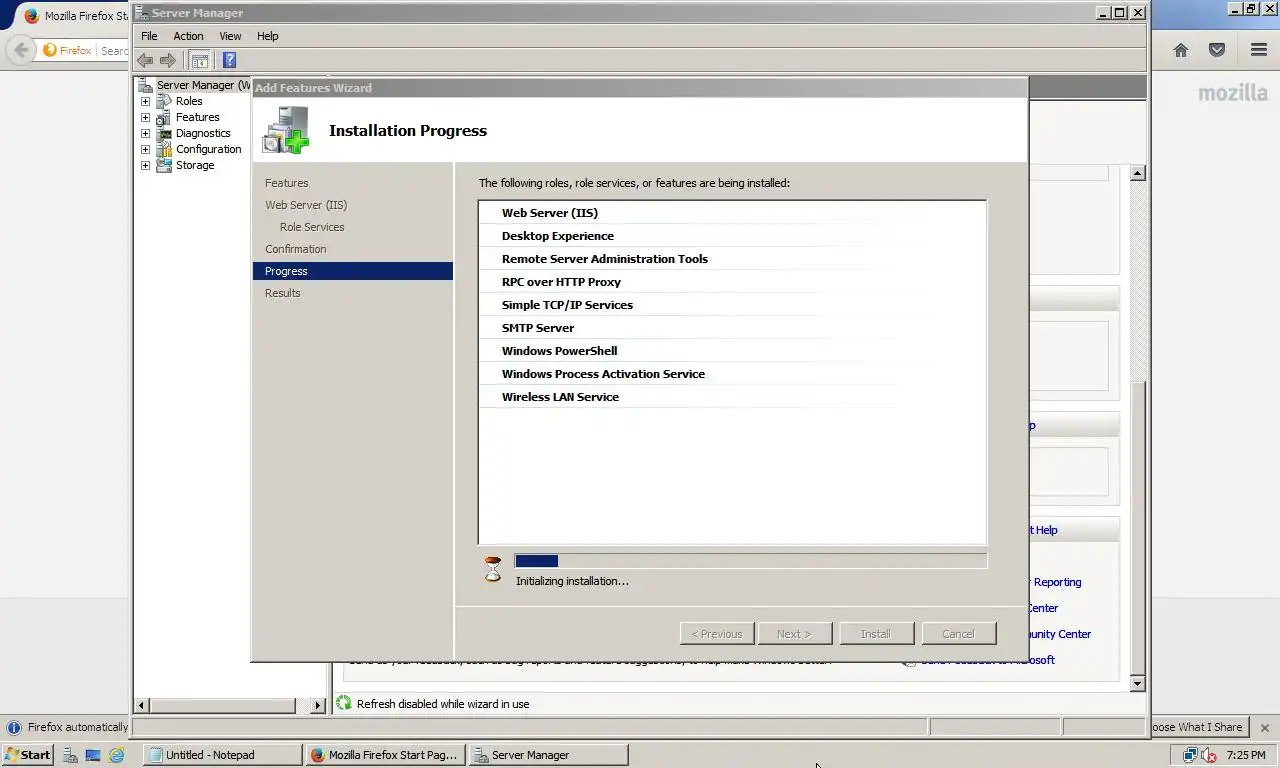Viewport: 1280px width, 768px height.
Task: Click the up arrow on Server Manager's vertical scrollbar
Action: pos(1137,173)
